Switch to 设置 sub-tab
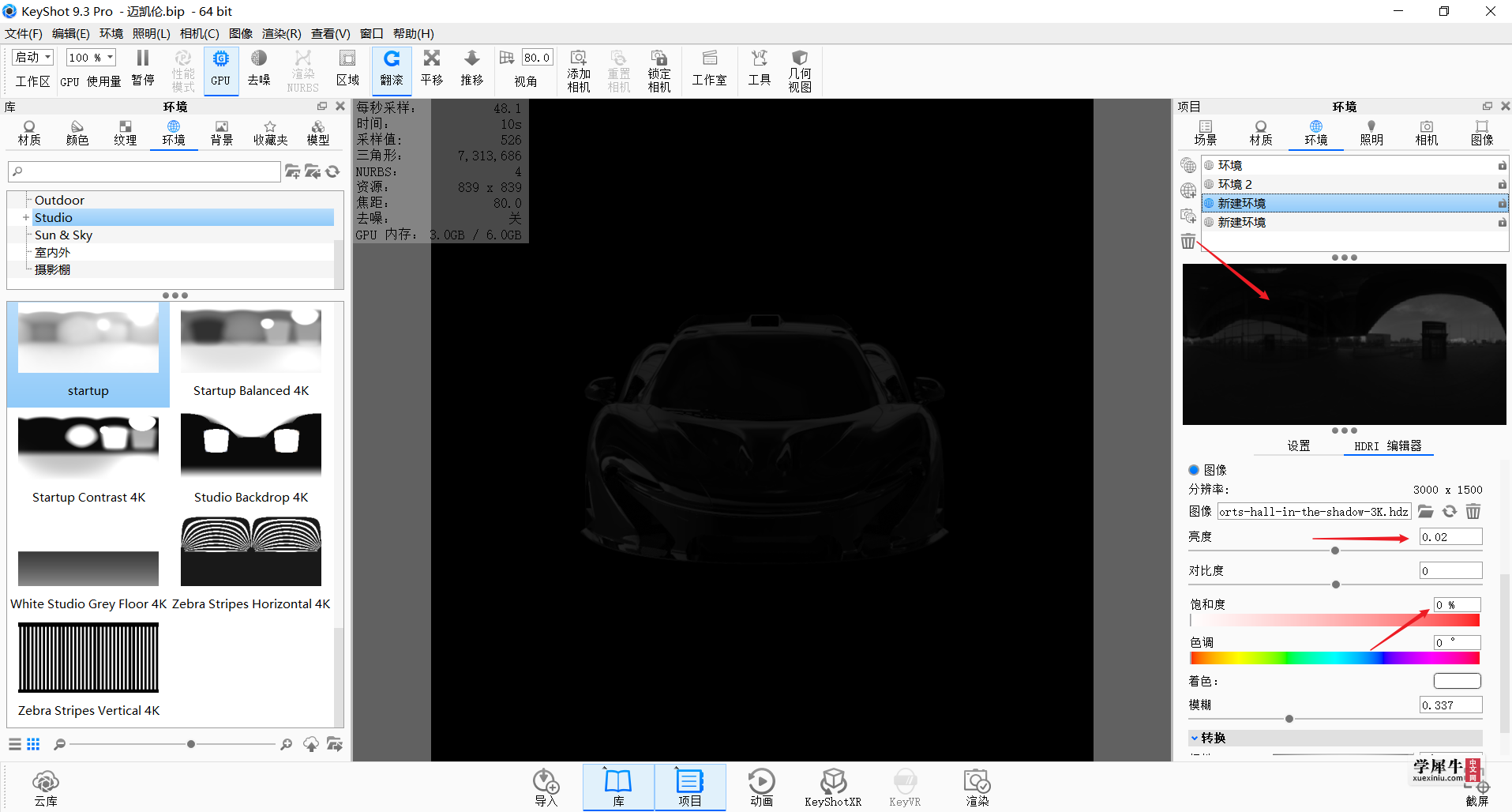 coord(1299,446)
